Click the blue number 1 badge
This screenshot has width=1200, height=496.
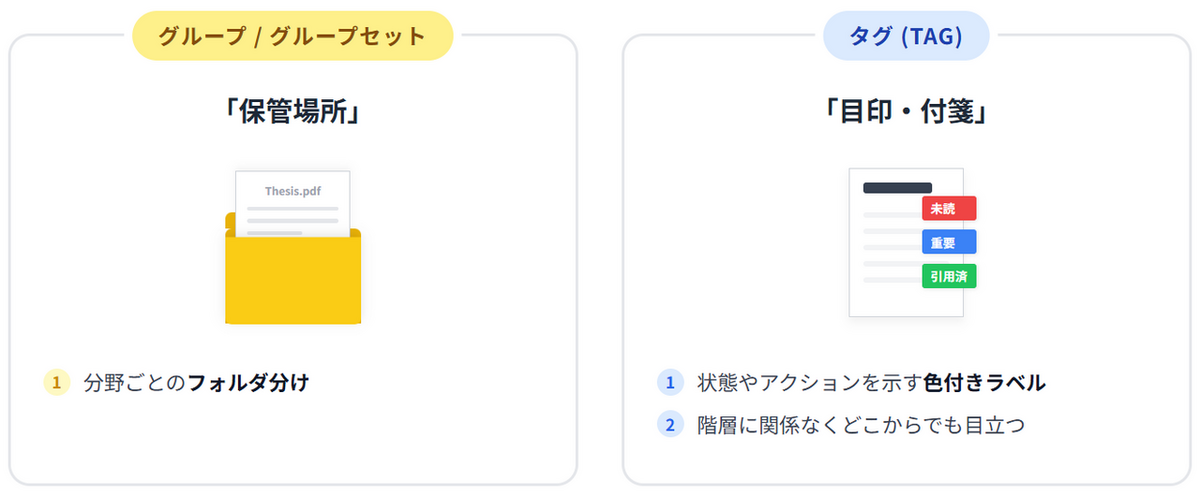[670, 382]
